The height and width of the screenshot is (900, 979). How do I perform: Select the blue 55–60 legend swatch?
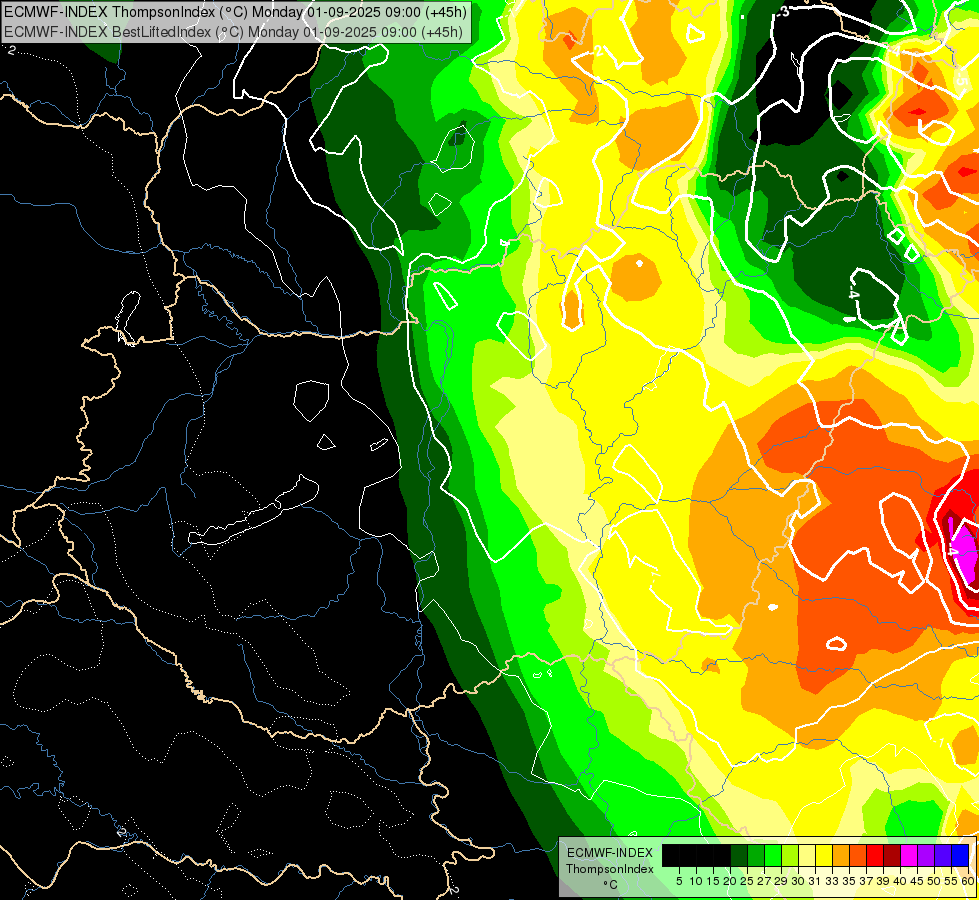[x=960, y=855]
